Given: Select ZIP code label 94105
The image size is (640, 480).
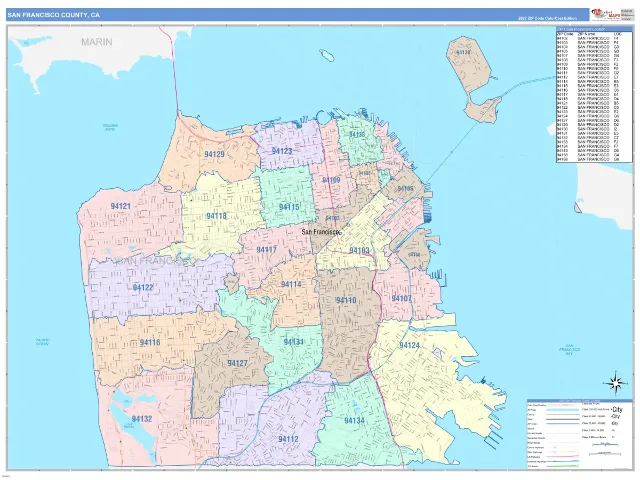Looking at the screenshot, I should (x=405, y=189).
